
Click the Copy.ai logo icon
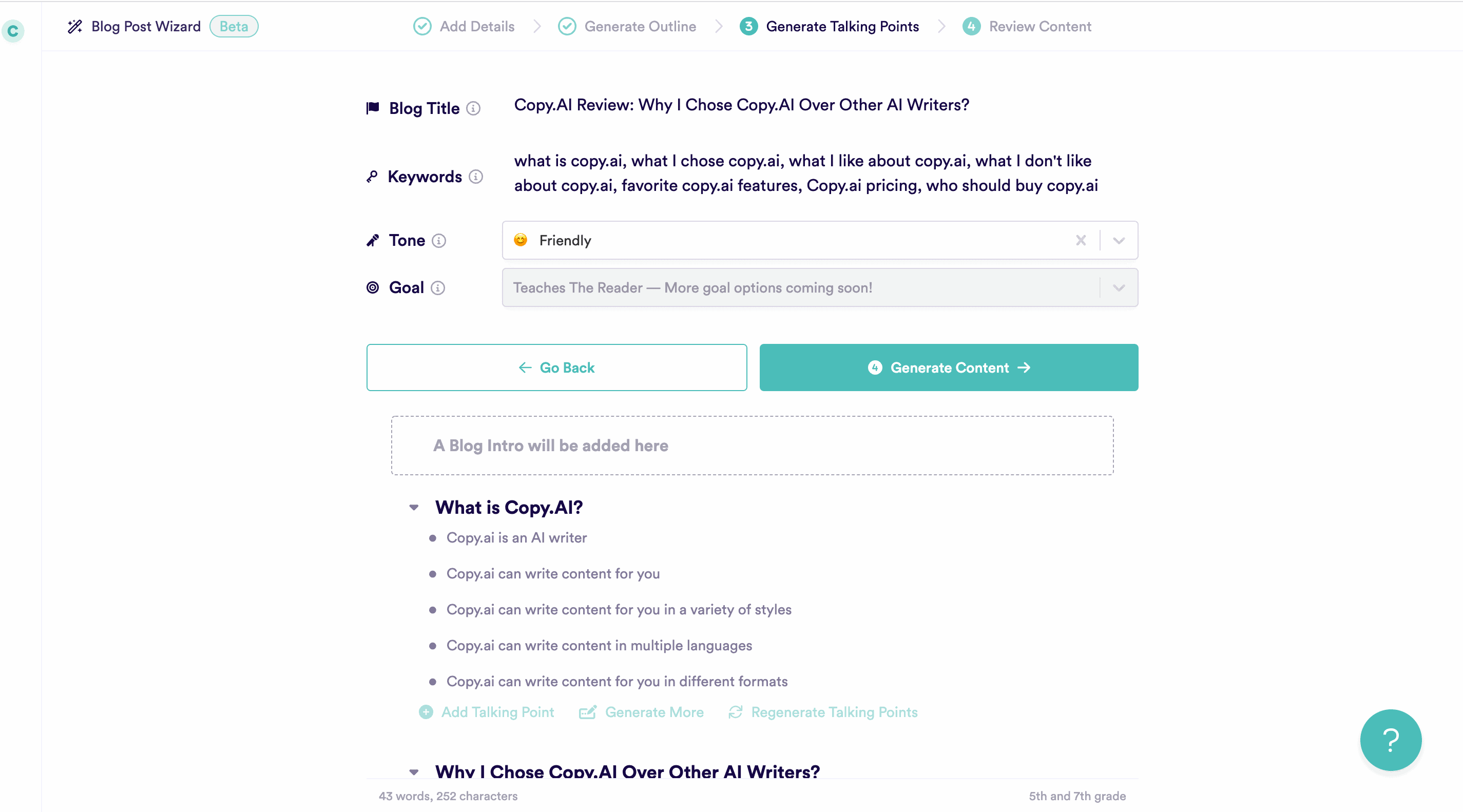click(12, 31)
